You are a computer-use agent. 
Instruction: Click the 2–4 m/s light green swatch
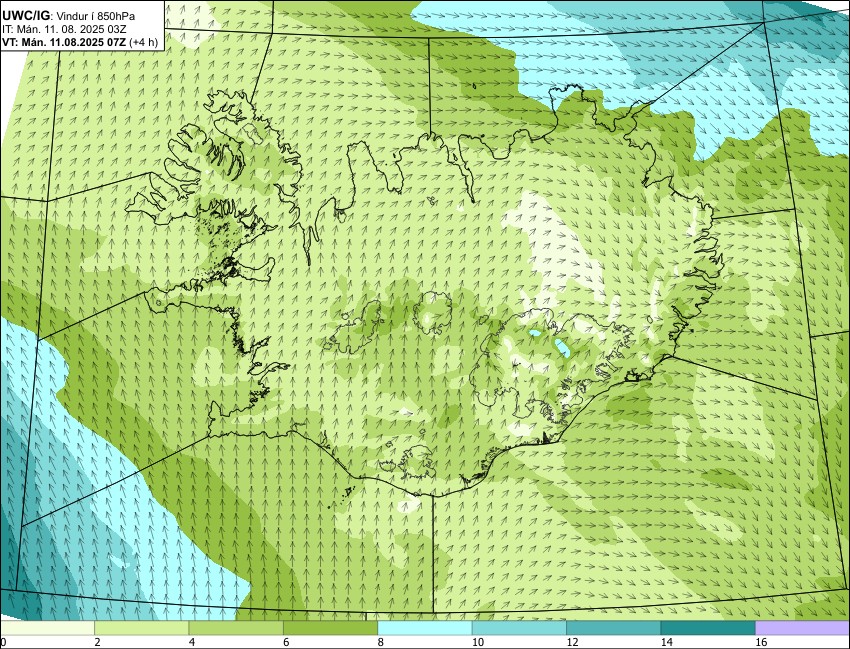[x=141, y=628]
